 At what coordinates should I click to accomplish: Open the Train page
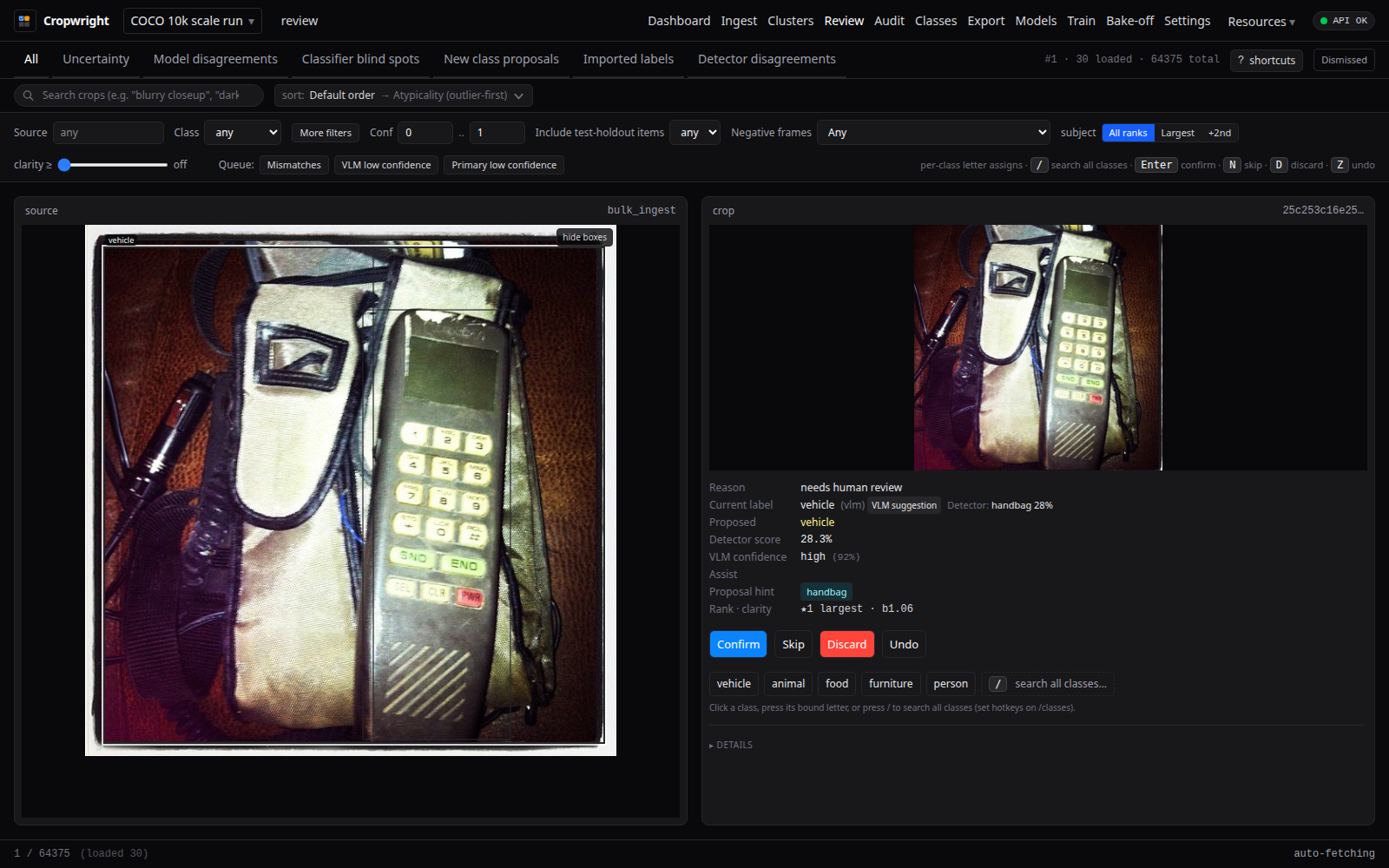[1081, 21]
